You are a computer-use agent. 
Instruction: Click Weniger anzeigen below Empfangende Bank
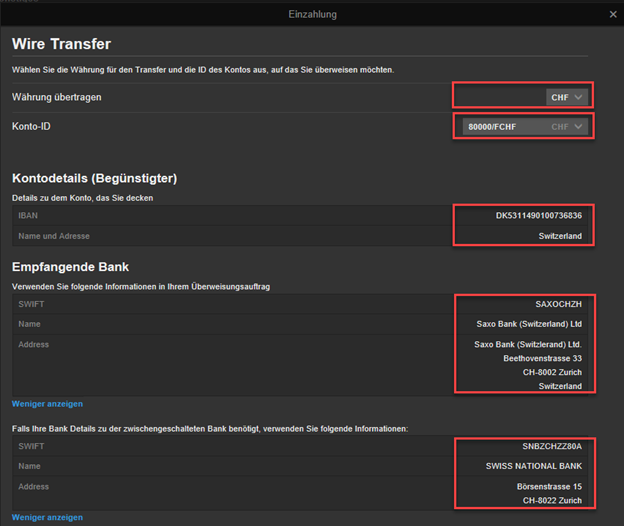pyautogui.click(x=47, y=404)
